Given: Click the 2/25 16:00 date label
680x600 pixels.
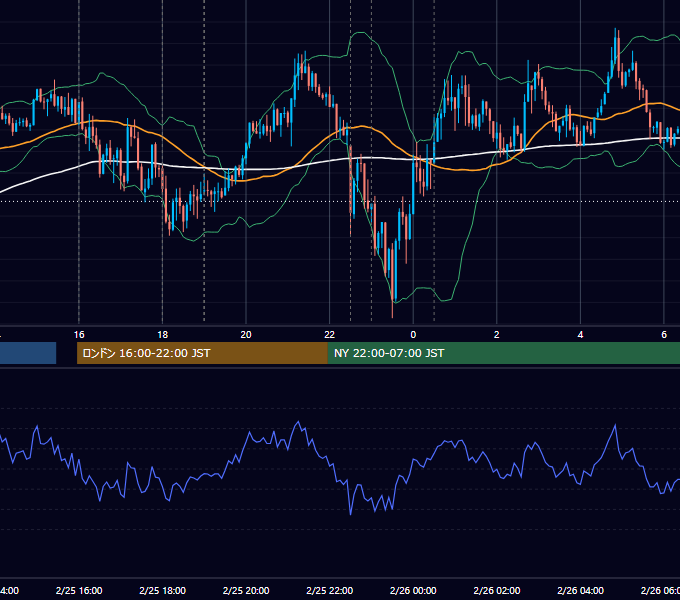Looking at the screenshot, I should [x=79, y=590].
